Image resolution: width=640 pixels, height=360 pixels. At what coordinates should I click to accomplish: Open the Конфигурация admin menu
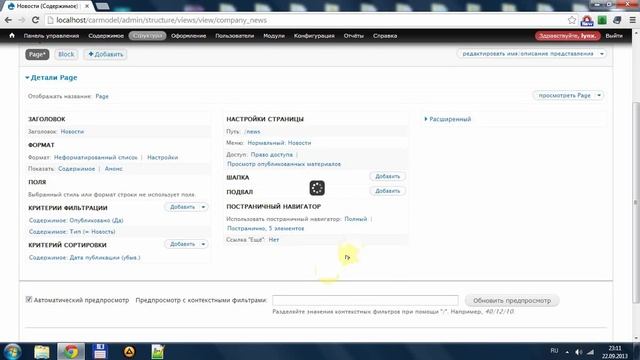tap(314, 36)
